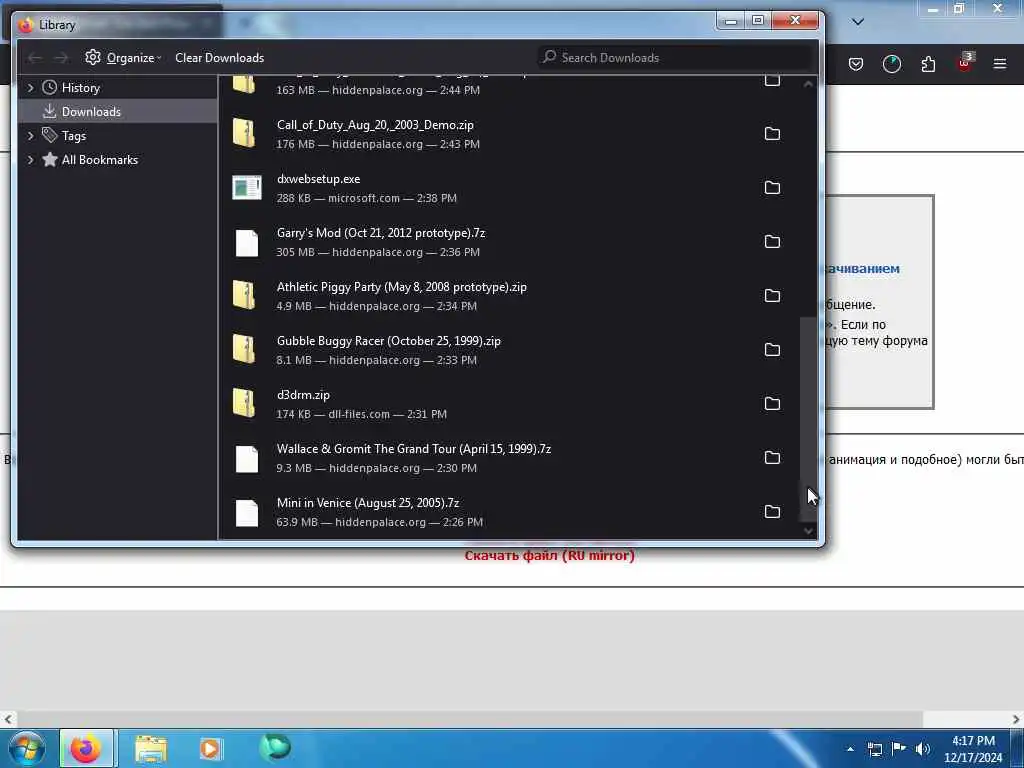1024x768 pixels.
Task: Select the d3drm.zip download entry
Action: [x=509, y=404]
